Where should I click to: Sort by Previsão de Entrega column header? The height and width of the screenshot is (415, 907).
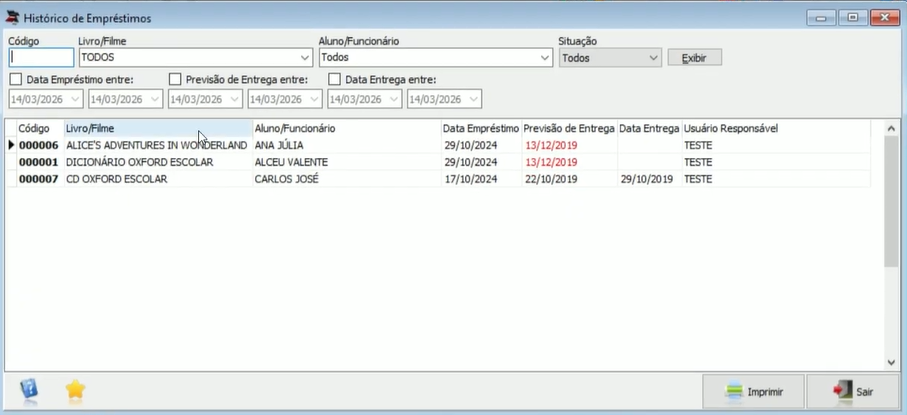569,128
